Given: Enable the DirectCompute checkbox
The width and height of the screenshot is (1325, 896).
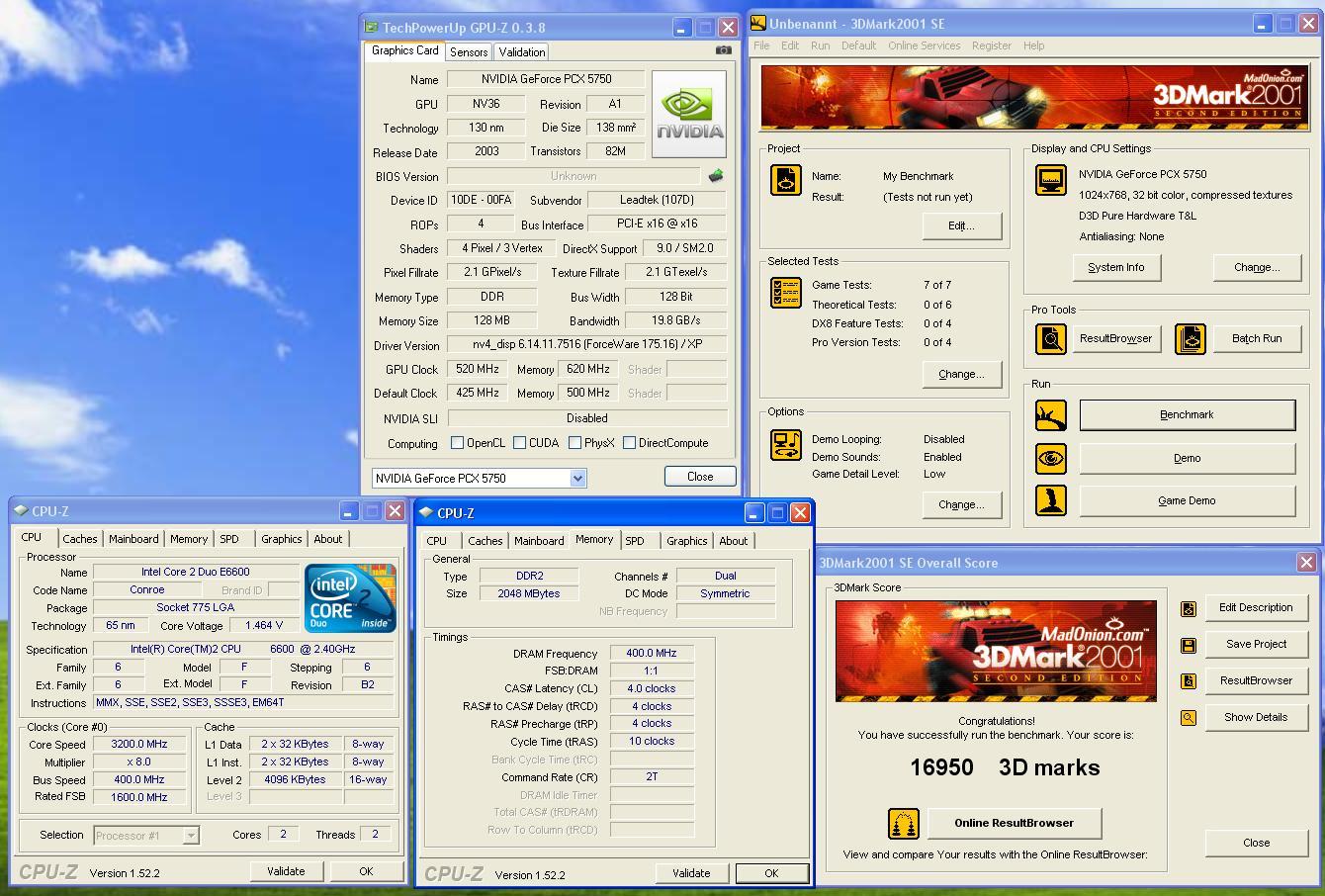Looking at the screenshot, I should (629, 443).
